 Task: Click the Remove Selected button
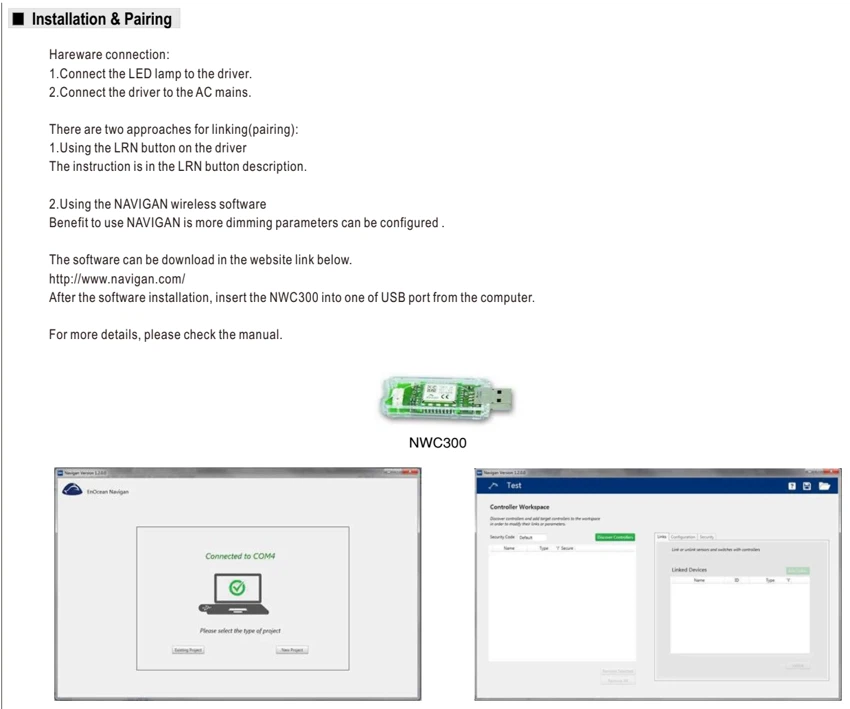(617, 671)
